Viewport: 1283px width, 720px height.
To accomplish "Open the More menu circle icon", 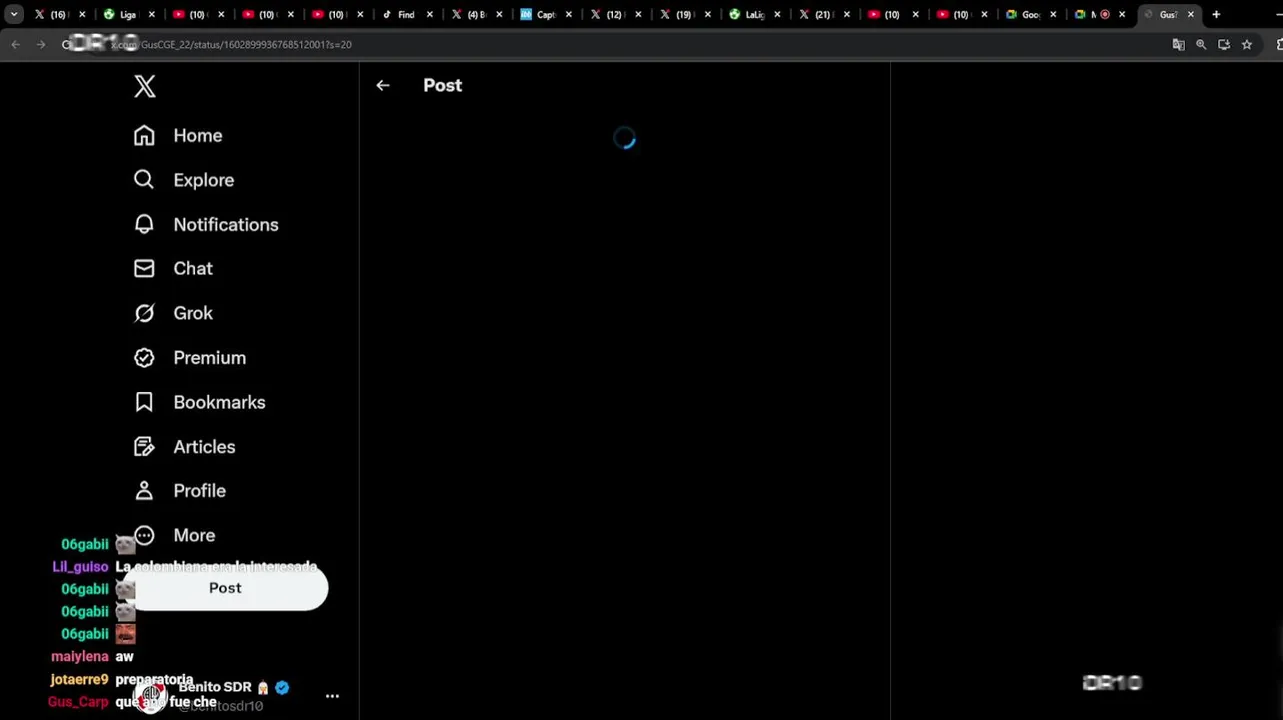I will (144, 535).
